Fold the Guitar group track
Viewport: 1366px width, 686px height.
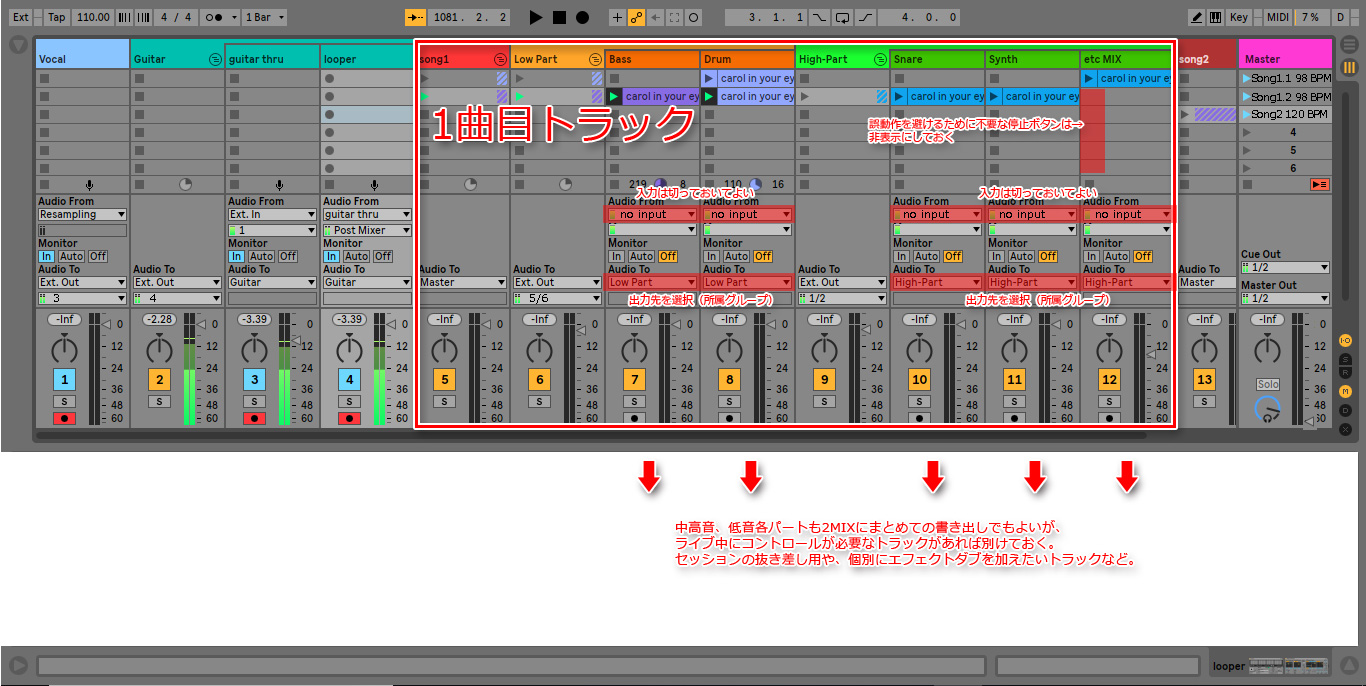[x=215, y=59]
